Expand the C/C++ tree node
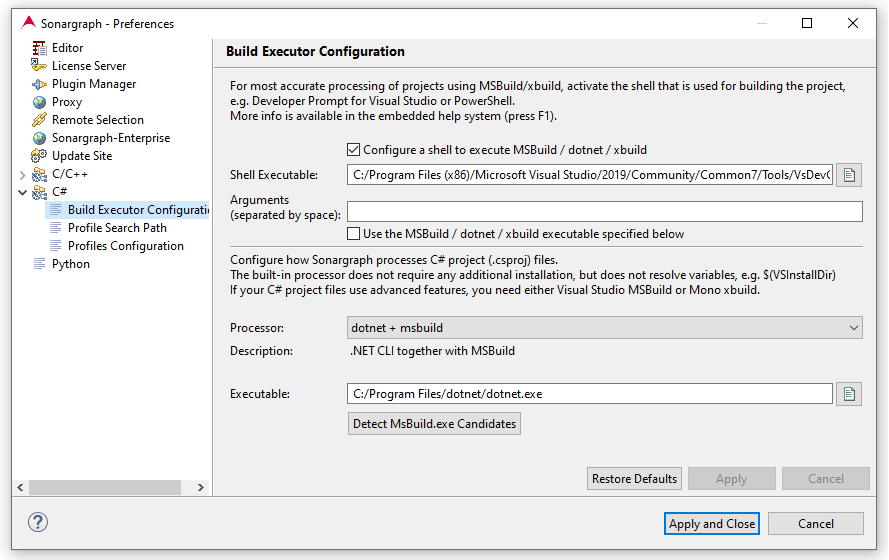Viewport: 889px width, 560px height. point(23,175)
